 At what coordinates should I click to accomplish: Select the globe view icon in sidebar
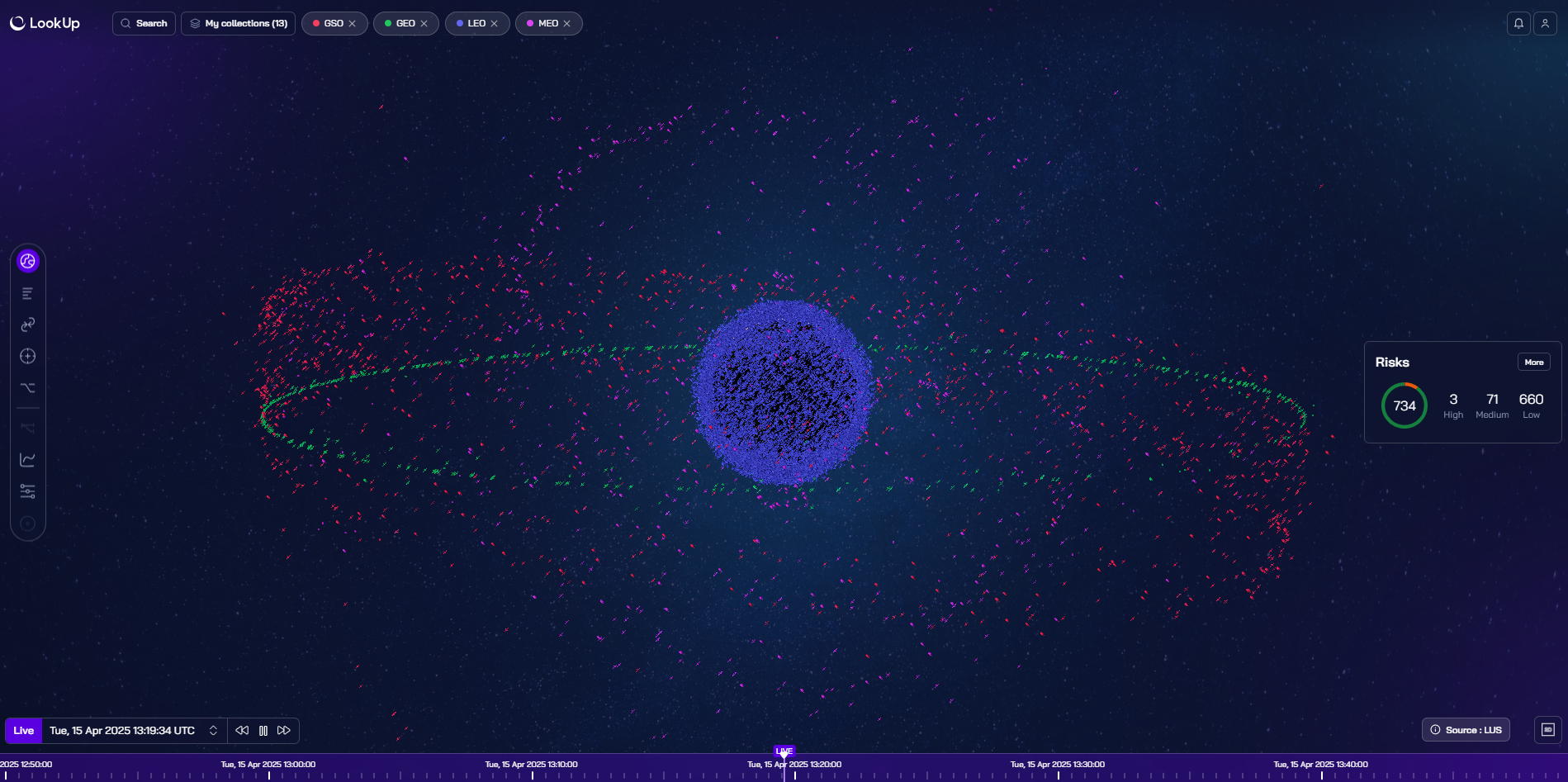click(27, 261)
